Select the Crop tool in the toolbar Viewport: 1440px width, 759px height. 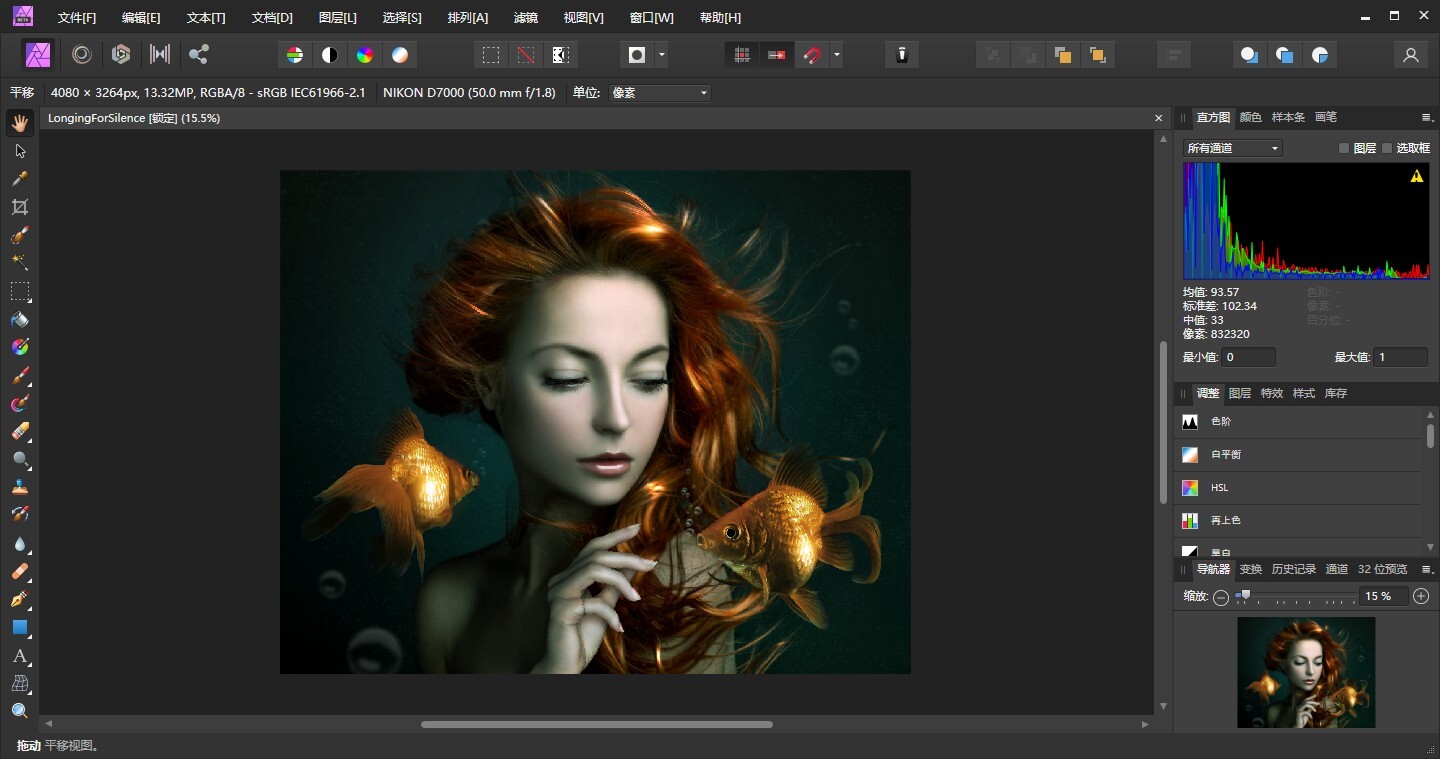coord(19,207)
